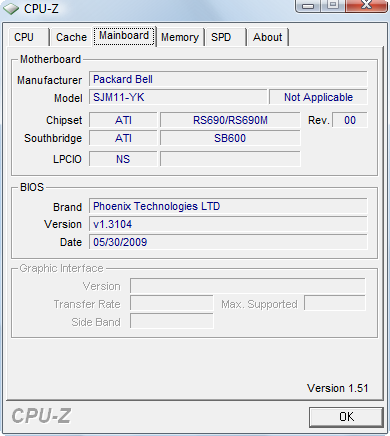The height and width of the screenshot is (436, 390).
Task: Click the LPCIO label
Action: (67, 159)
